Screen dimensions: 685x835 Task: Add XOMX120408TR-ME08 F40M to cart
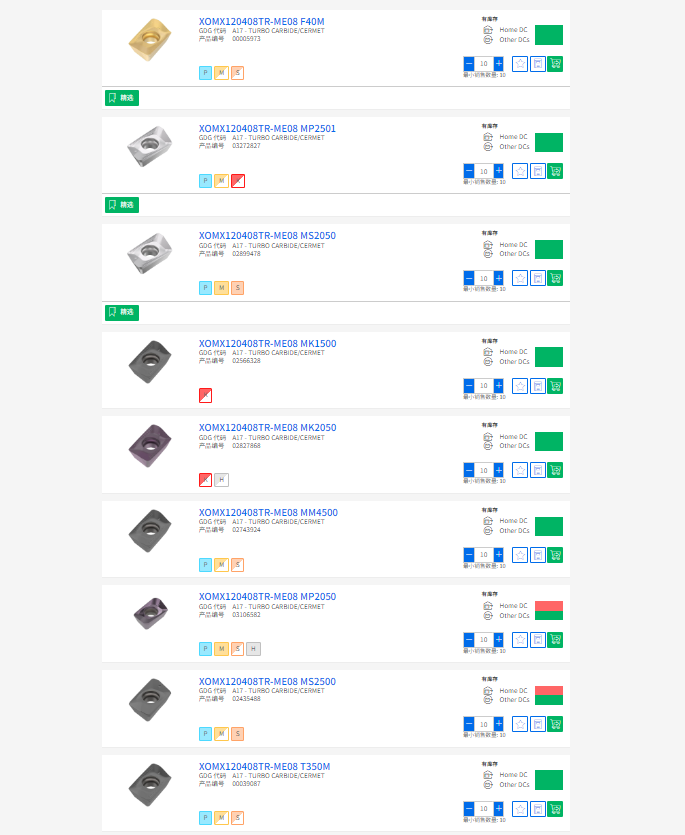(555, 64)
